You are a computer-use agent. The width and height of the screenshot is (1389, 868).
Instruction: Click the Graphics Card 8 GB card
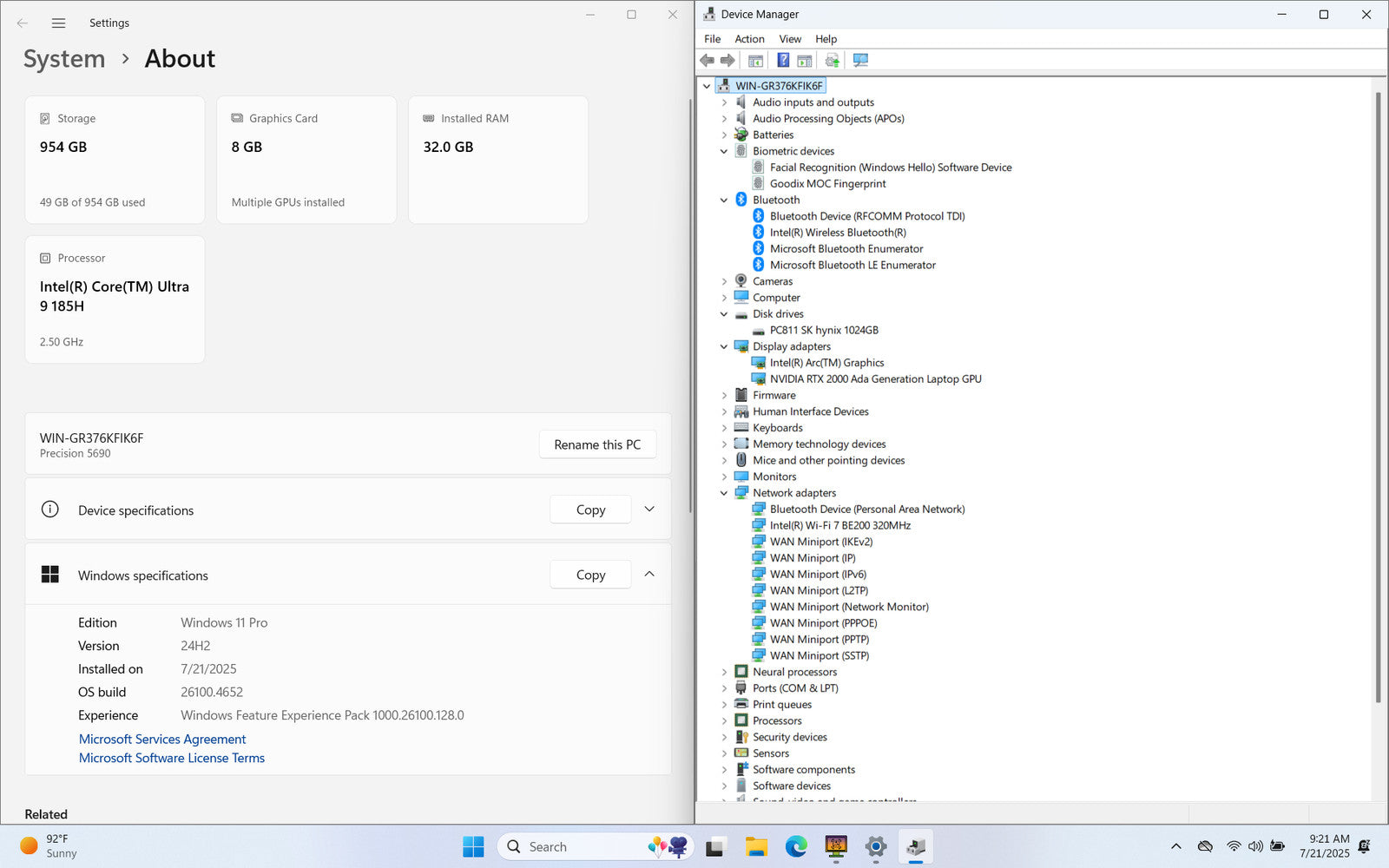(x=306, y=160)
